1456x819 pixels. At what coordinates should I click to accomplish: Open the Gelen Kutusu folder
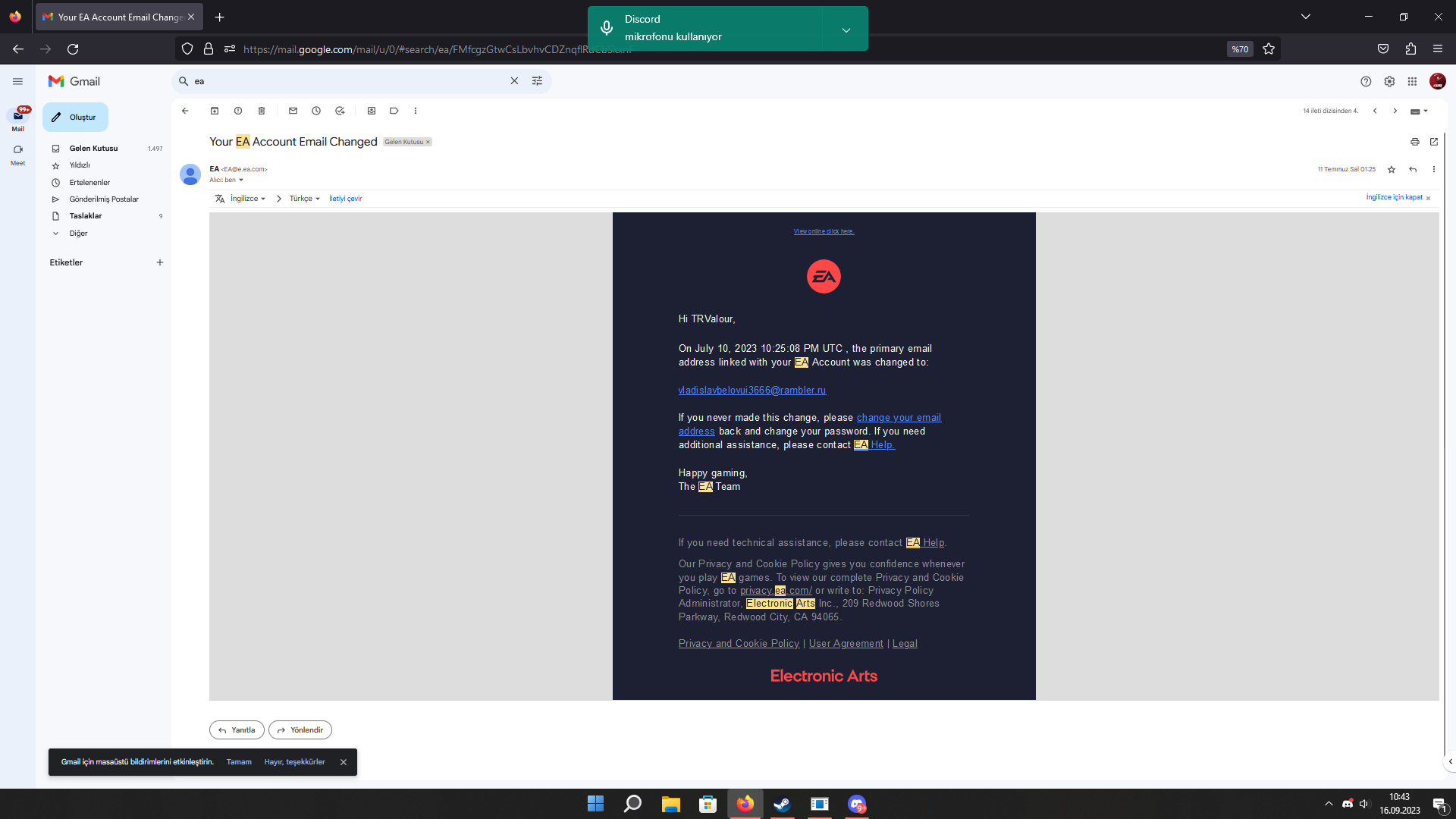[x=93, y=149]
